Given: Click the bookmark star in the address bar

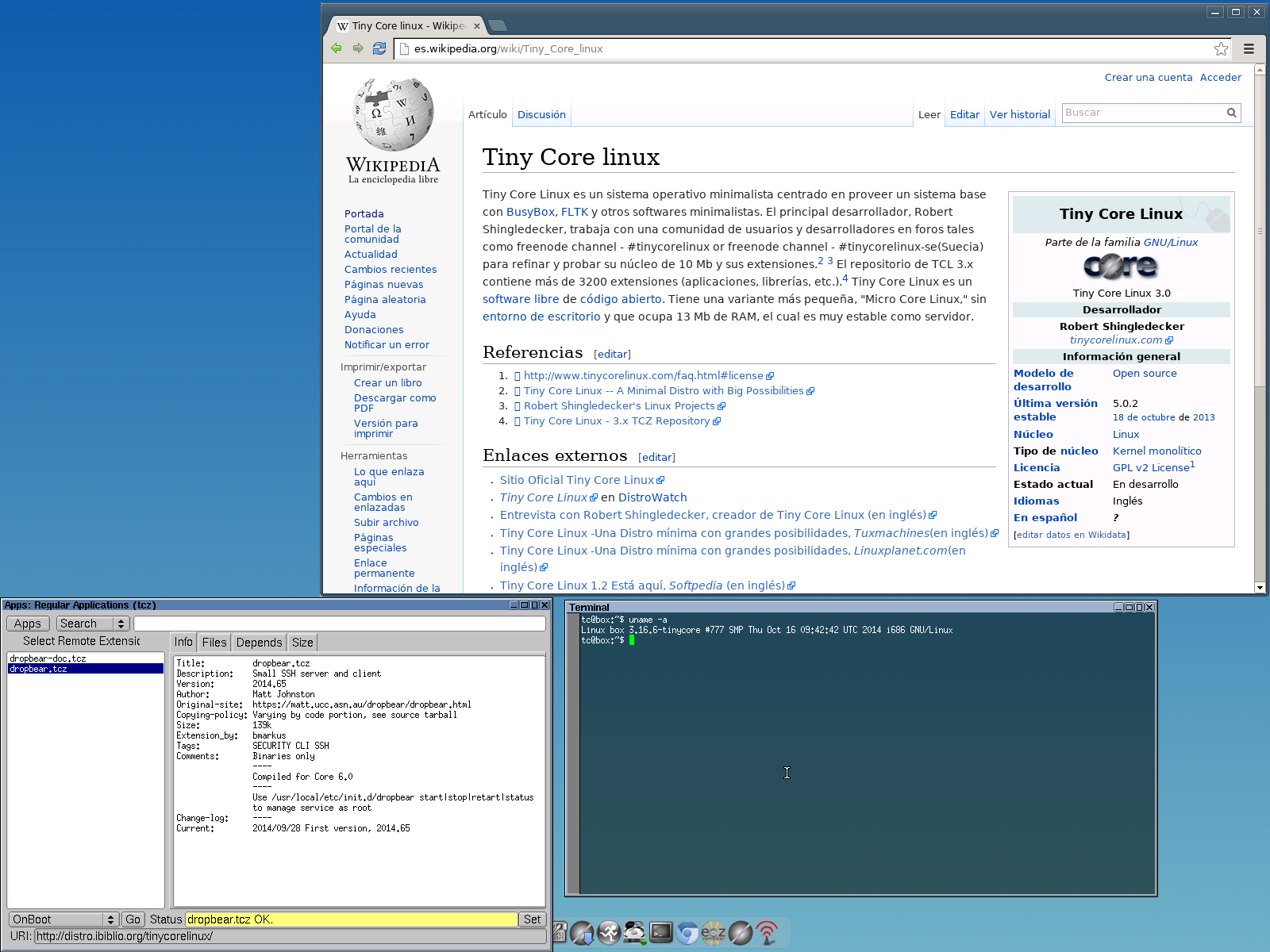Looking at the screenshot, I should (x=1221, y=48).
